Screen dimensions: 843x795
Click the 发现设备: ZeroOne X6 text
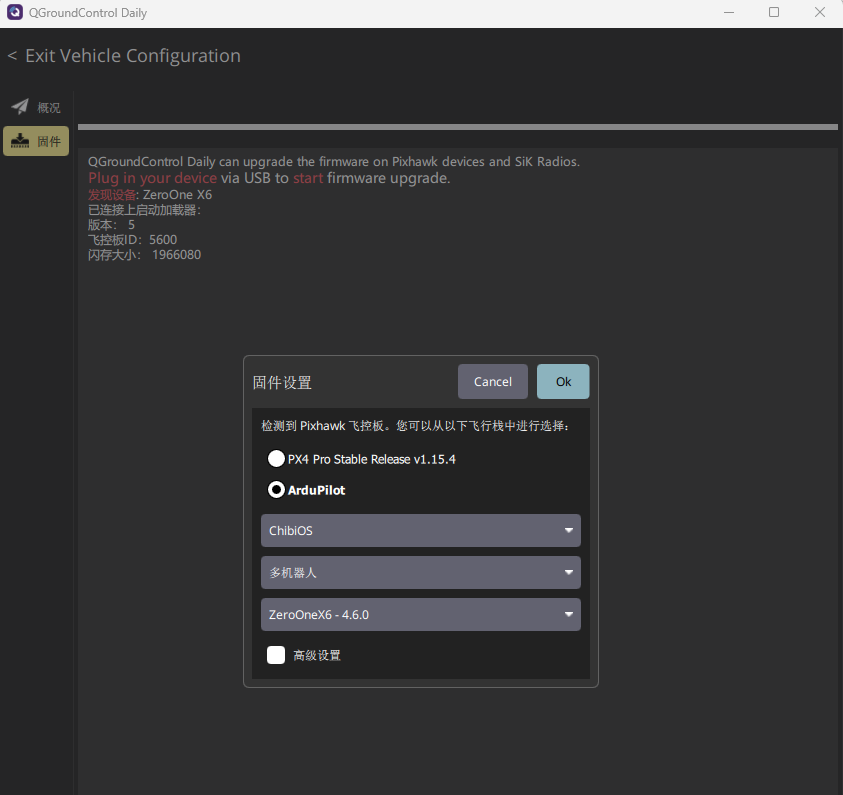pyautogui.click(x=150, y=195)
